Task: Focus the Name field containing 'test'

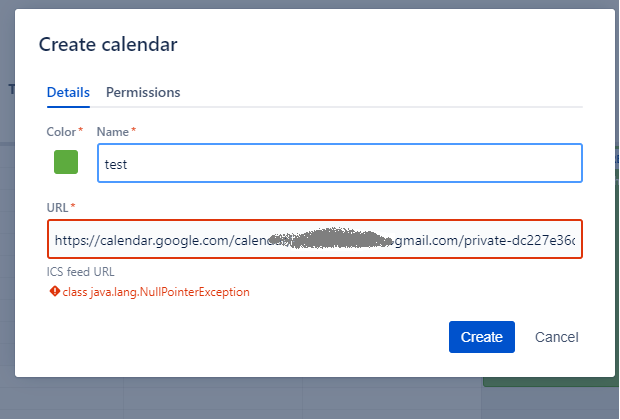Action: (340, 163)
